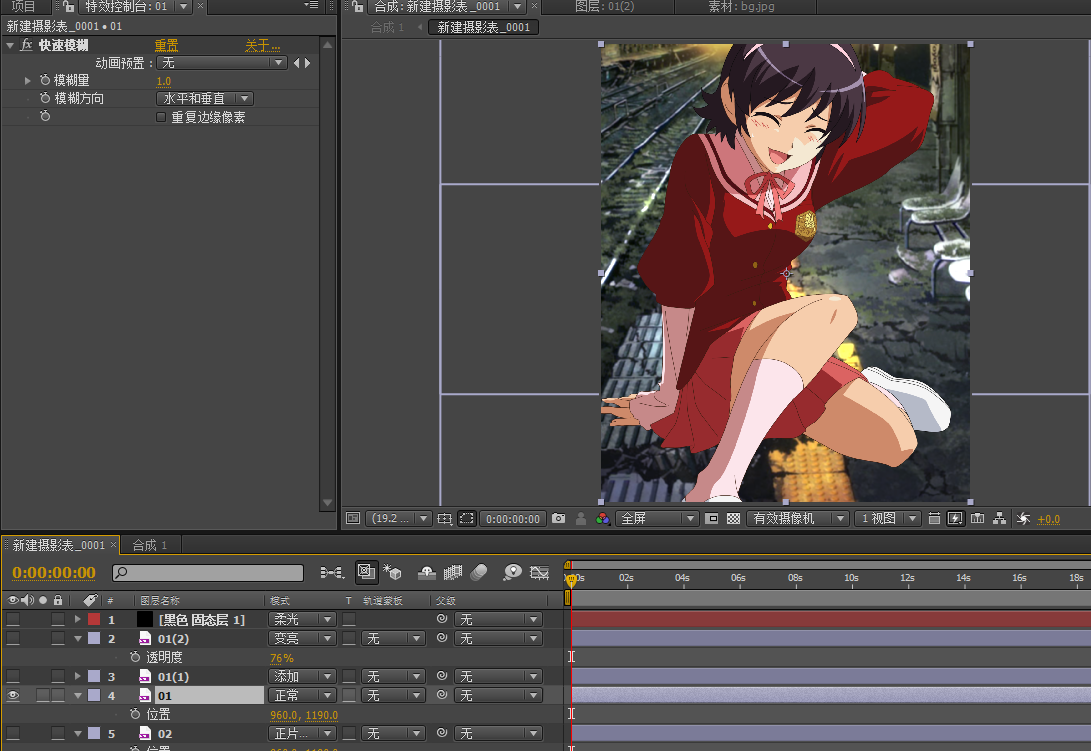Click the region of interest icon
The image size is (1091, 751).
pyautogui.click(x=466, y=519)
